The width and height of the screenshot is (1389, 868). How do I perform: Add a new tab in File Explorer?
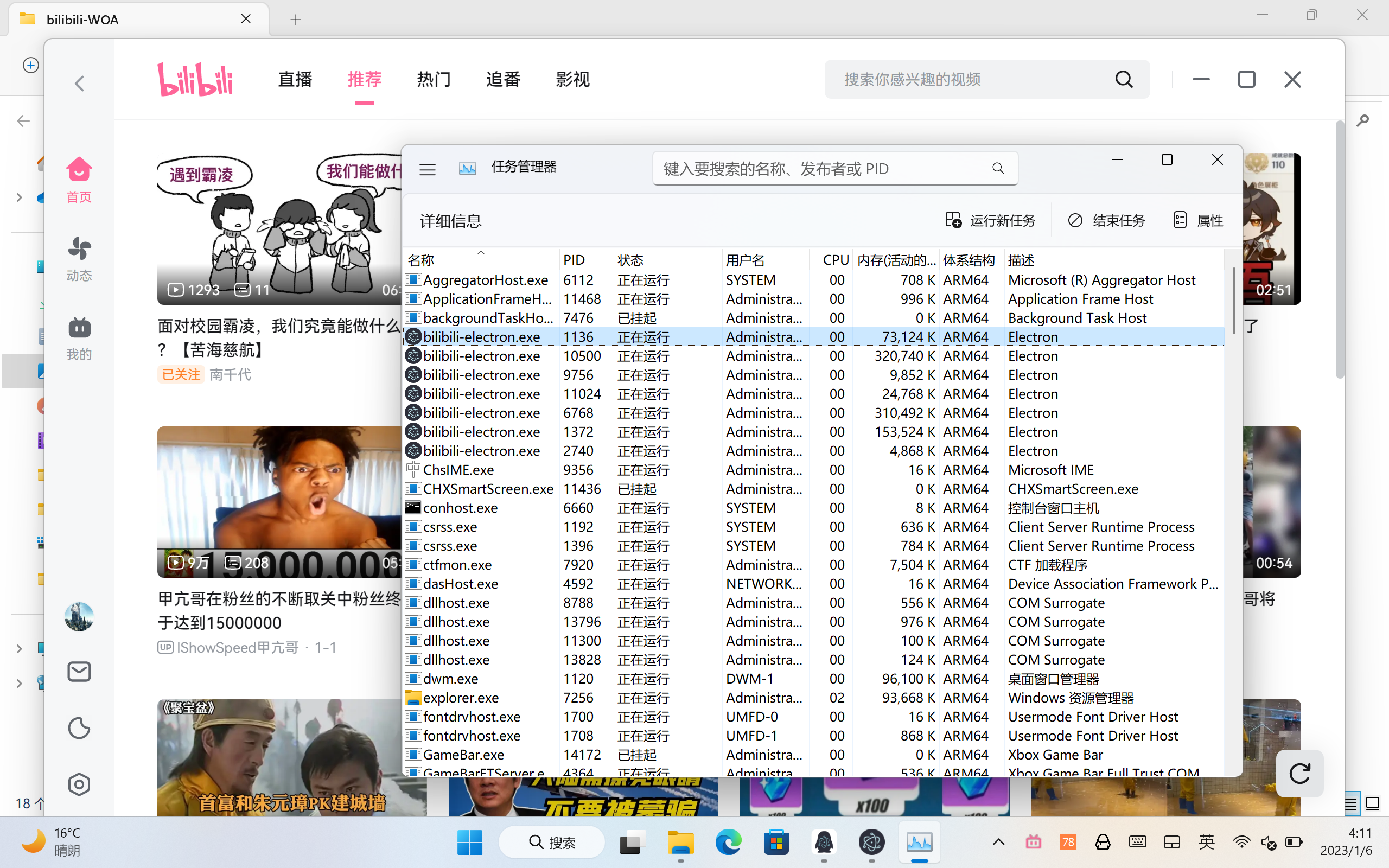pos(296,20)
